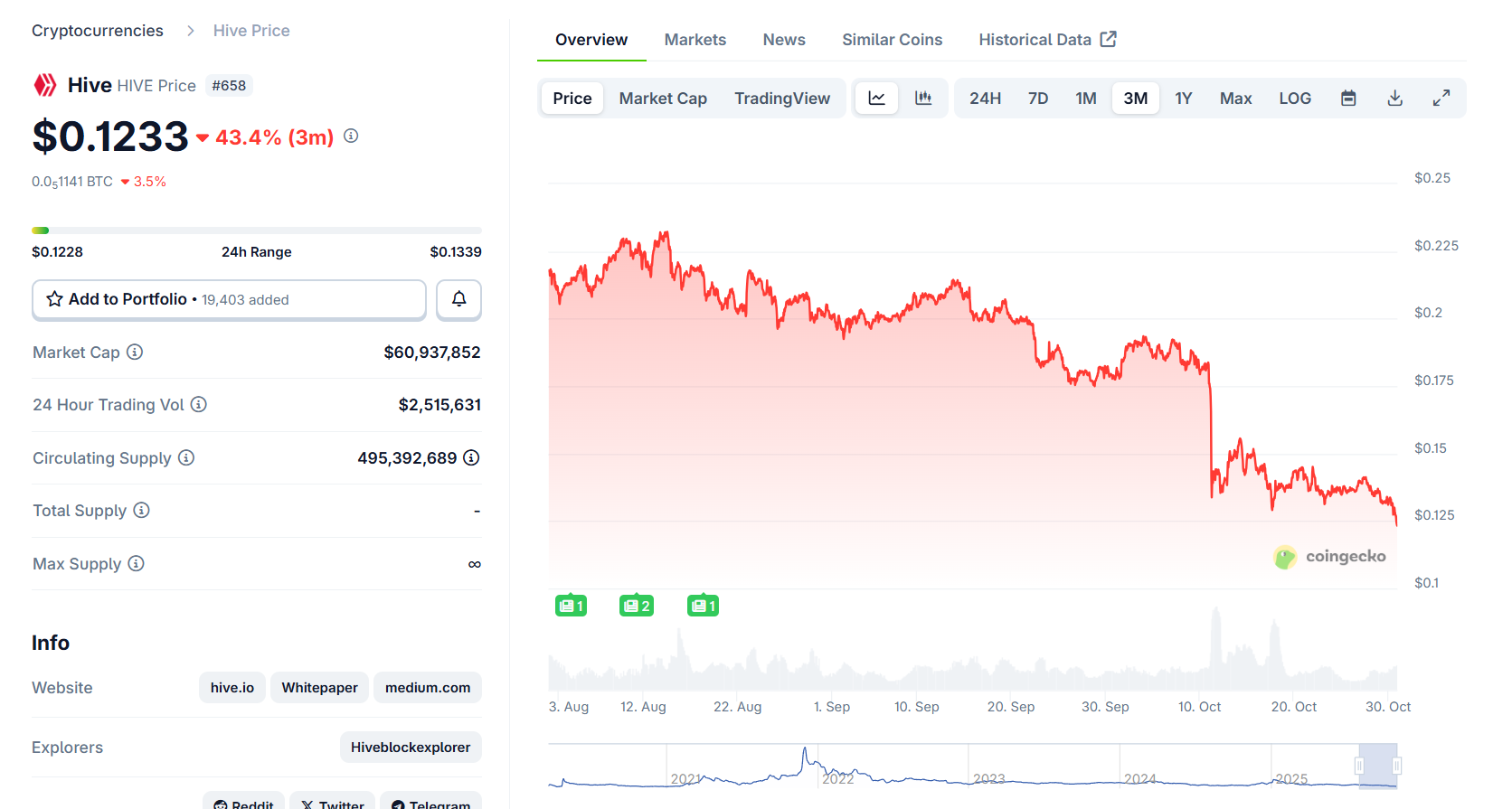The image size is (1512, 809).
Task: Open Historical Data external link
Action: click(1047, 40)
